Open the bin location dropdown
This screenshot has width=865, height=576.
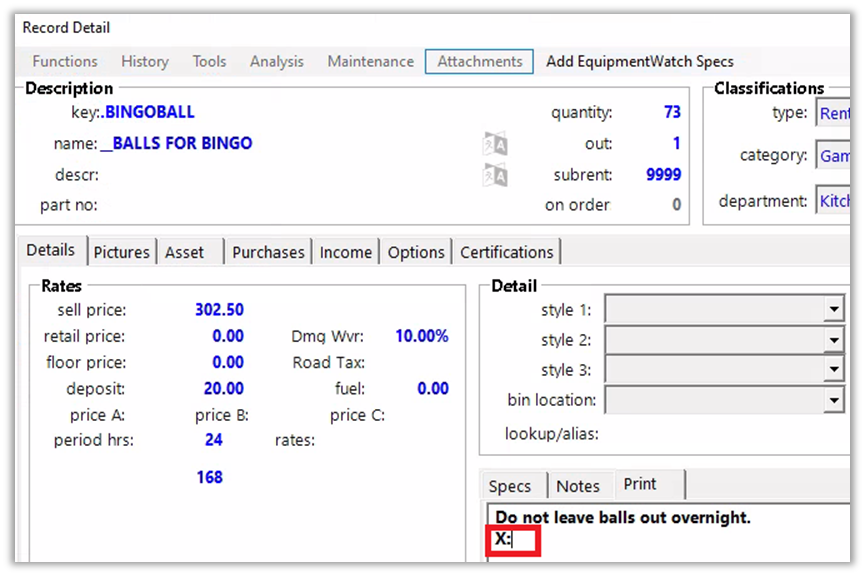point(834,400)
